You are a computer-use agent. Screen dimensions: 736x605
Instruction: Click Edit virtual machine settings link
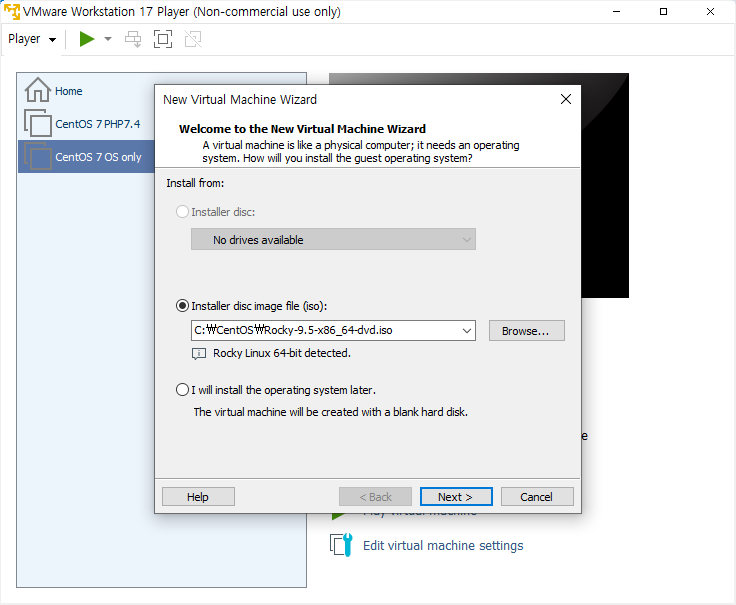tap(443, 545)
